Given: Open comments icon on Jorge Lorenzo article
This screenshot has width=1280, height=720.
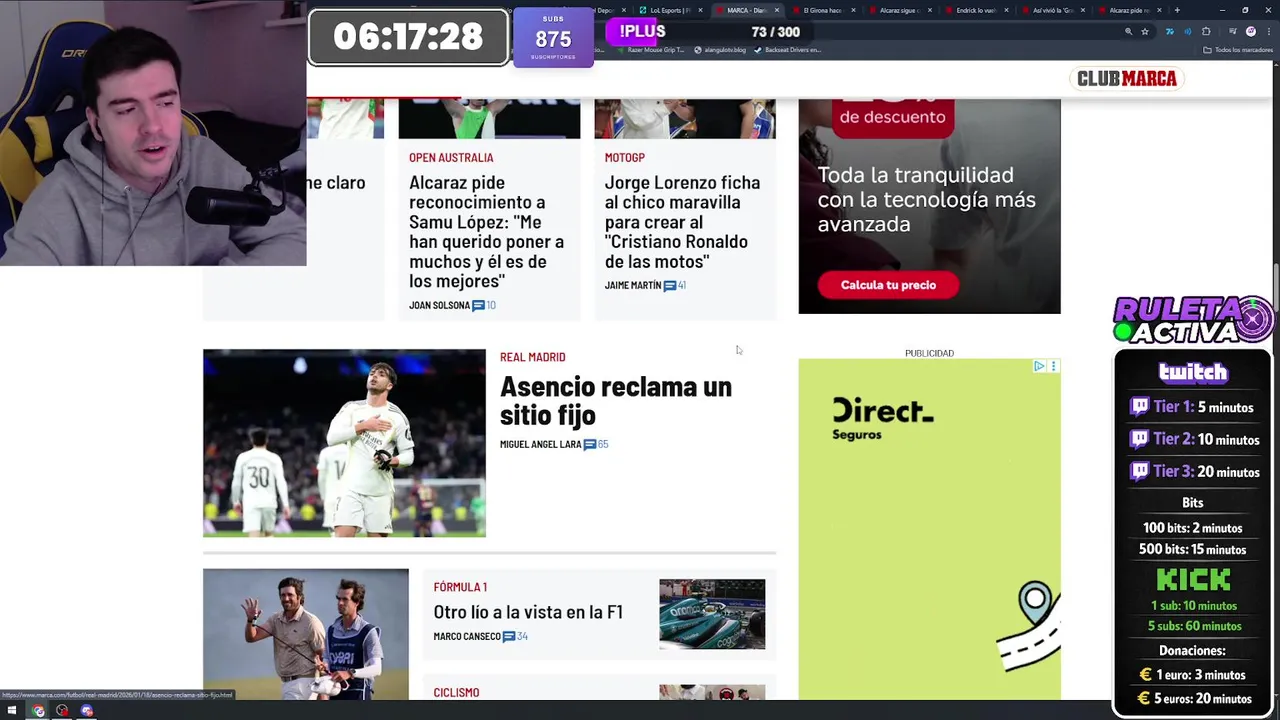Looking at the screenshot, I should [x=669, y=285].
